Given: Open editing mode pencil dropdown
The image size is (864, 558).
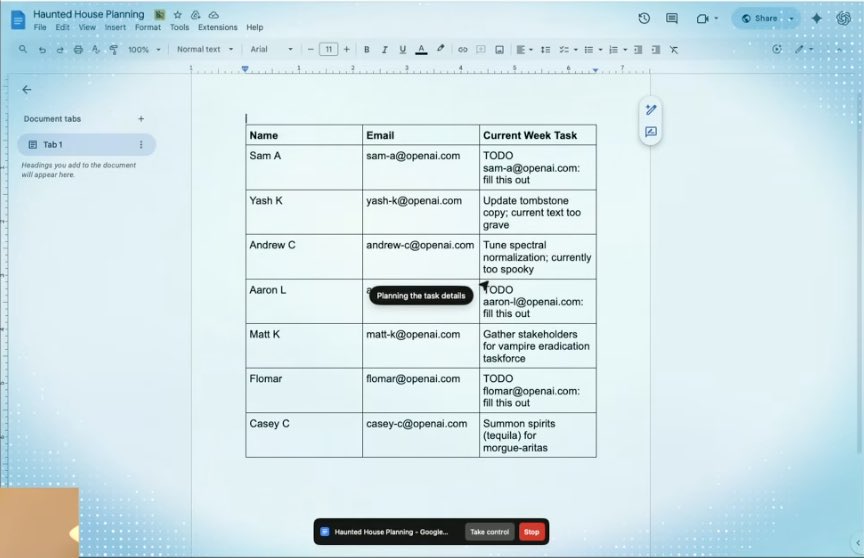Looking at the screenshot, I should [x=804, y=50].
